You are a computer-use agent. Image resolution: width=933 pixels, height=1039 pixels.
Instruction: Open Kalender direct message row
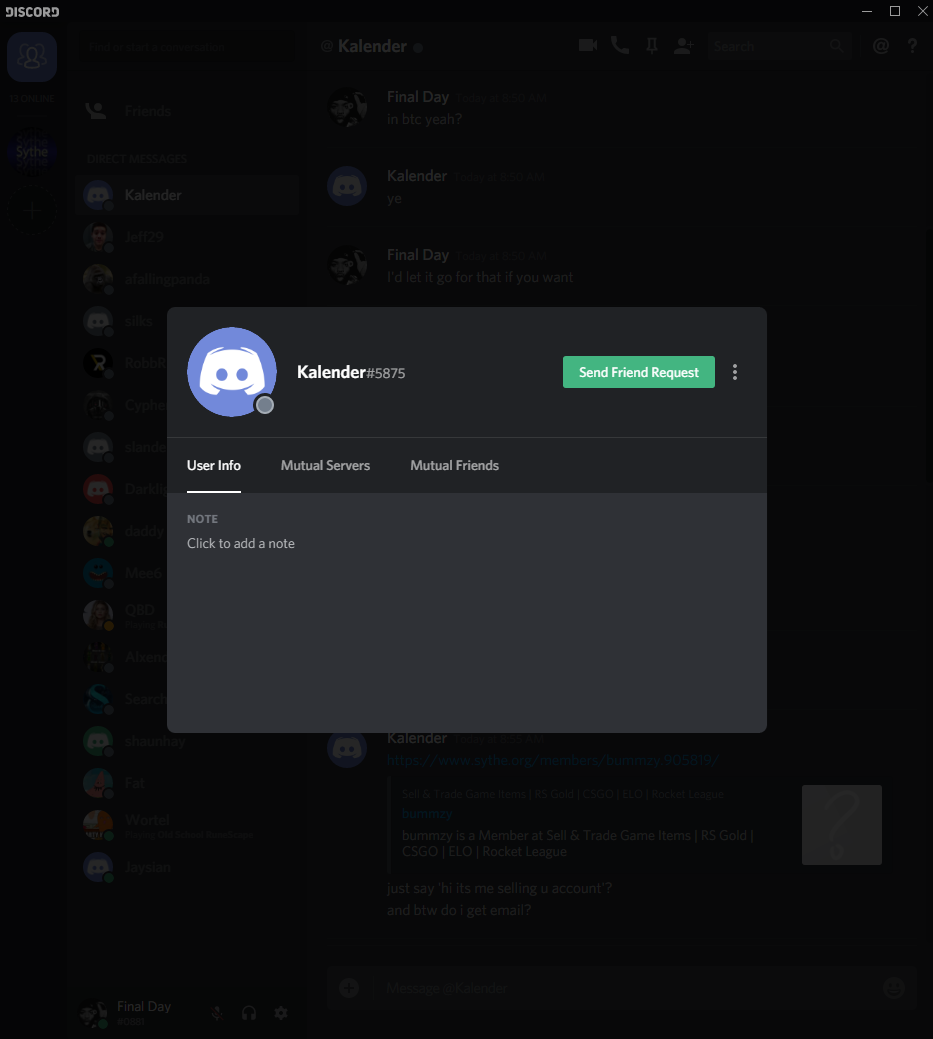[187, 195]
